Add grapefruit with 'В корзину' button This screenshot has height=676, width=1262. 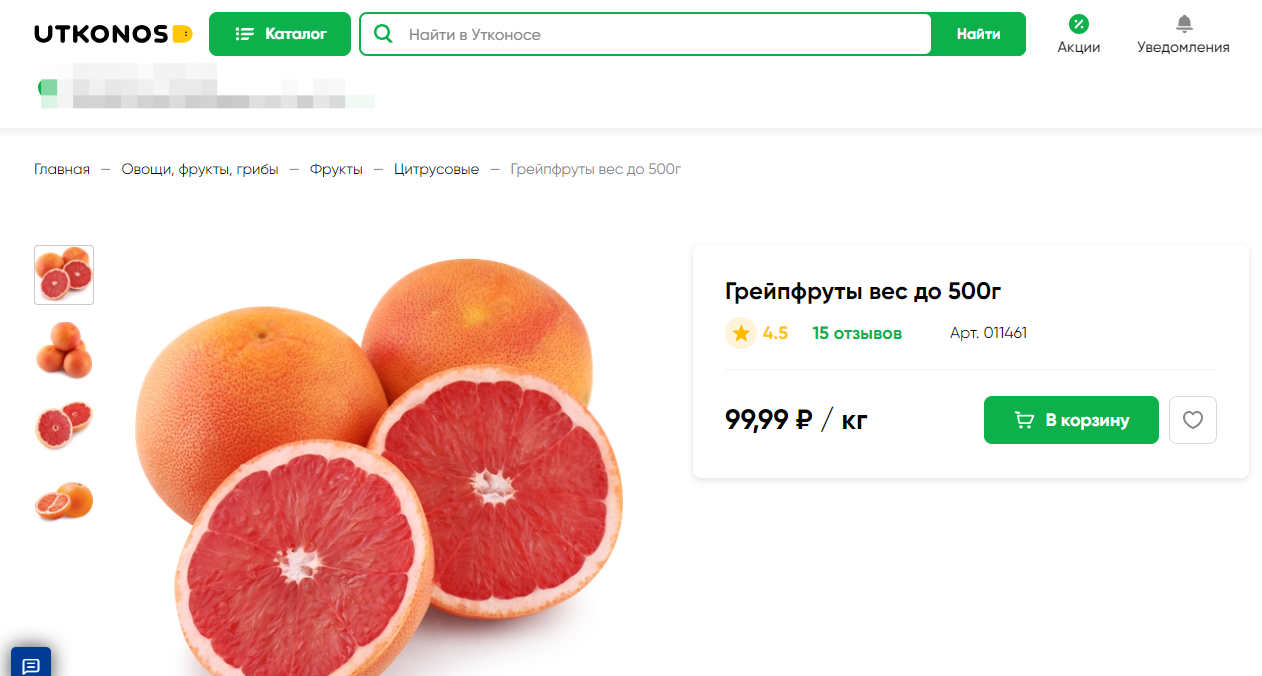[1071, 420]
